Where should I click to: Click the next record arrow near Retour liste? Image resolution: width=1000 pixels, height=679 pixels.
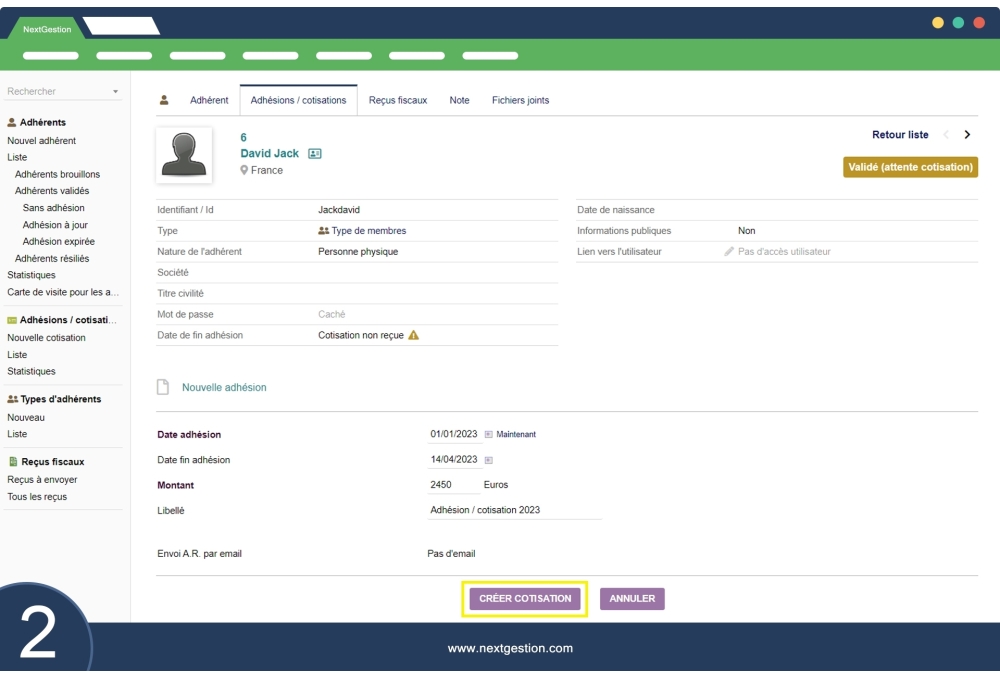pos(967,135)
